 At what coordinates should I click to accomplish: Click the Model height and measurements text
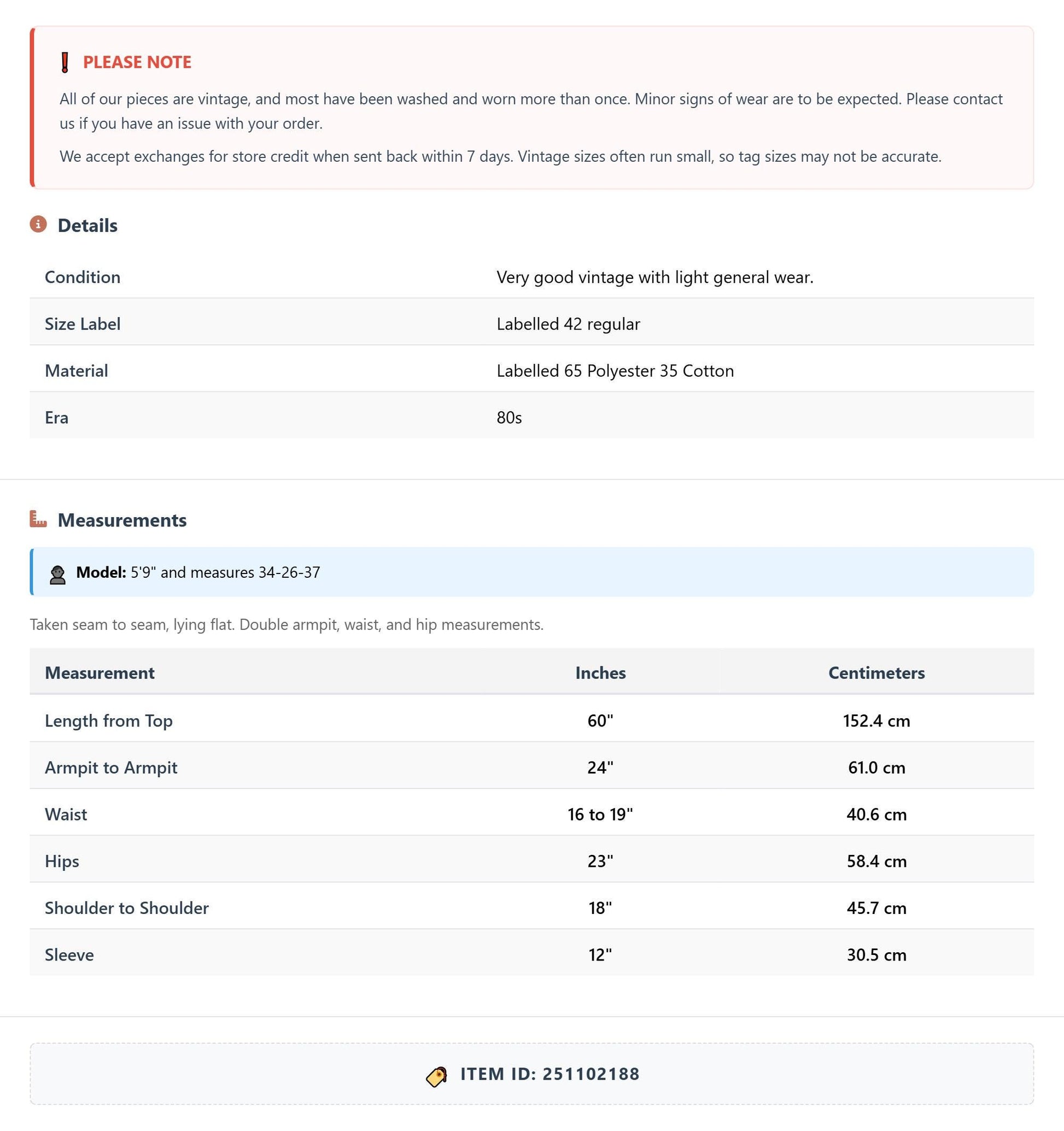[x=225, y=572]
